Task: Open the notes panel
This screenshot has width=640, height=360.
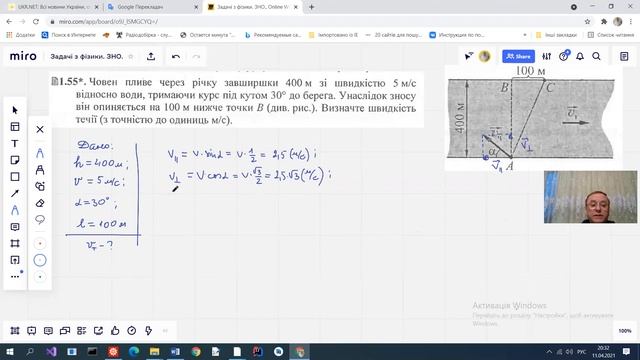Action: [624, 56]
